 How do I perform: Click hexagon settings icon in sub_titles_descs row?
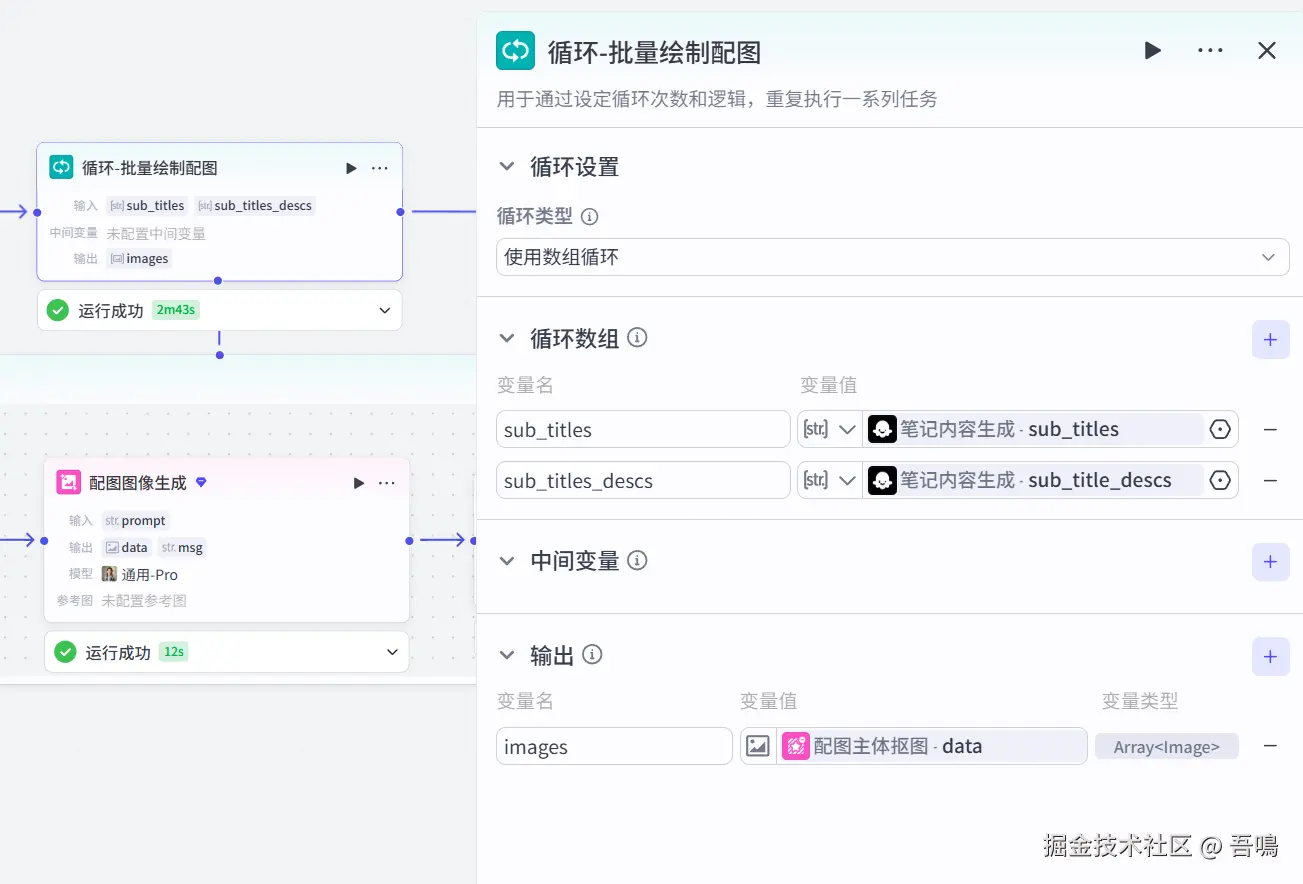(1220, 480)
